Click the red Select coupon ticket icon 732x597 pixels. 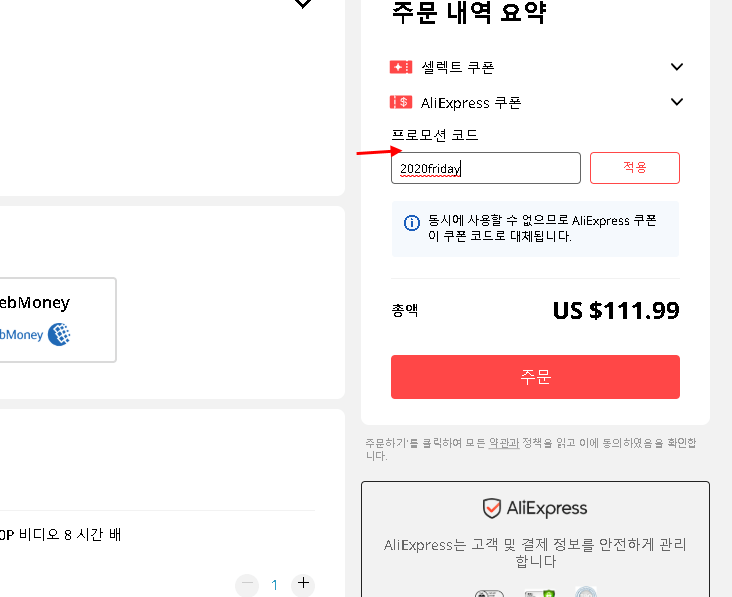pyautogui.click(x=401, y=67)
